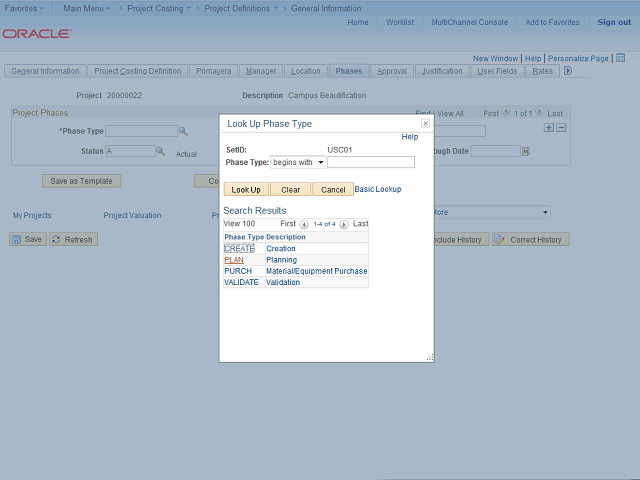Click page layout icon beside Personalize Page
640x480 pixels.
click(620, 58)
